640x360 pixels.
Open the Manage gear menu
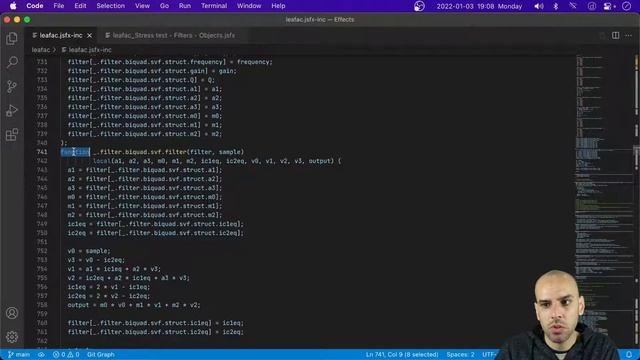coord(12,336)
